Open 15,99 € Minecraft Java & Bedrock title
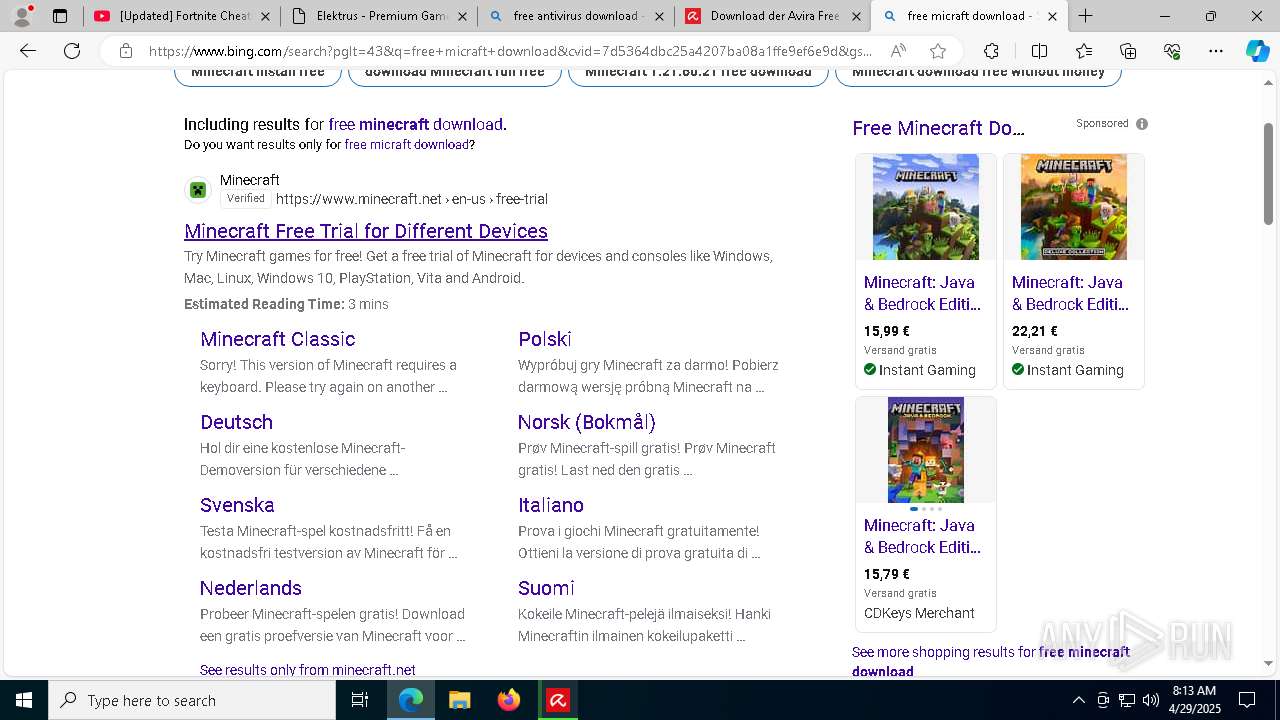Image resolution: width=1280 pixels, height=720 pixels. pyautogui.click(x=922, y=293)
